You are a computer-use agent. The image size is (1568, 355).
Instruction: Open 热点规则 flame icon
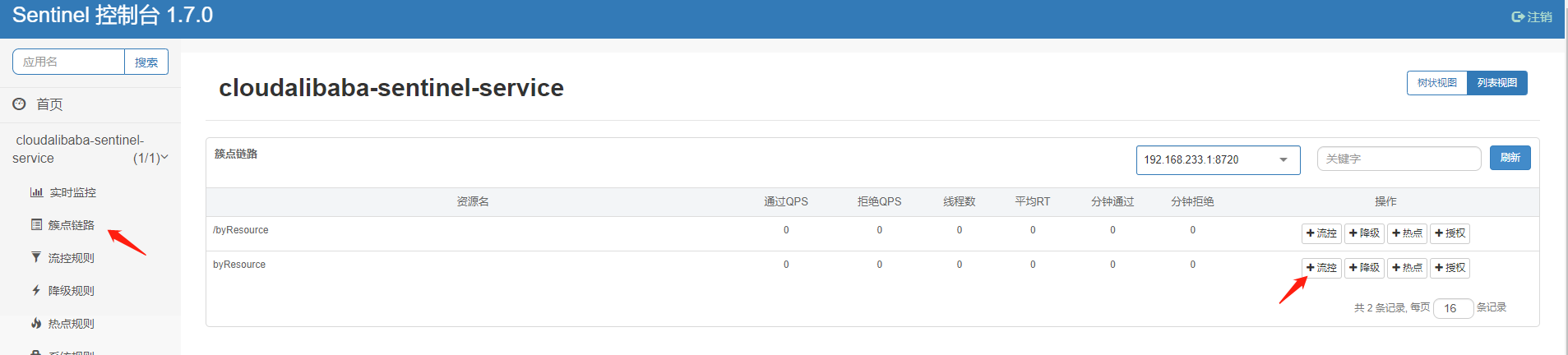(x=36, y=323)
